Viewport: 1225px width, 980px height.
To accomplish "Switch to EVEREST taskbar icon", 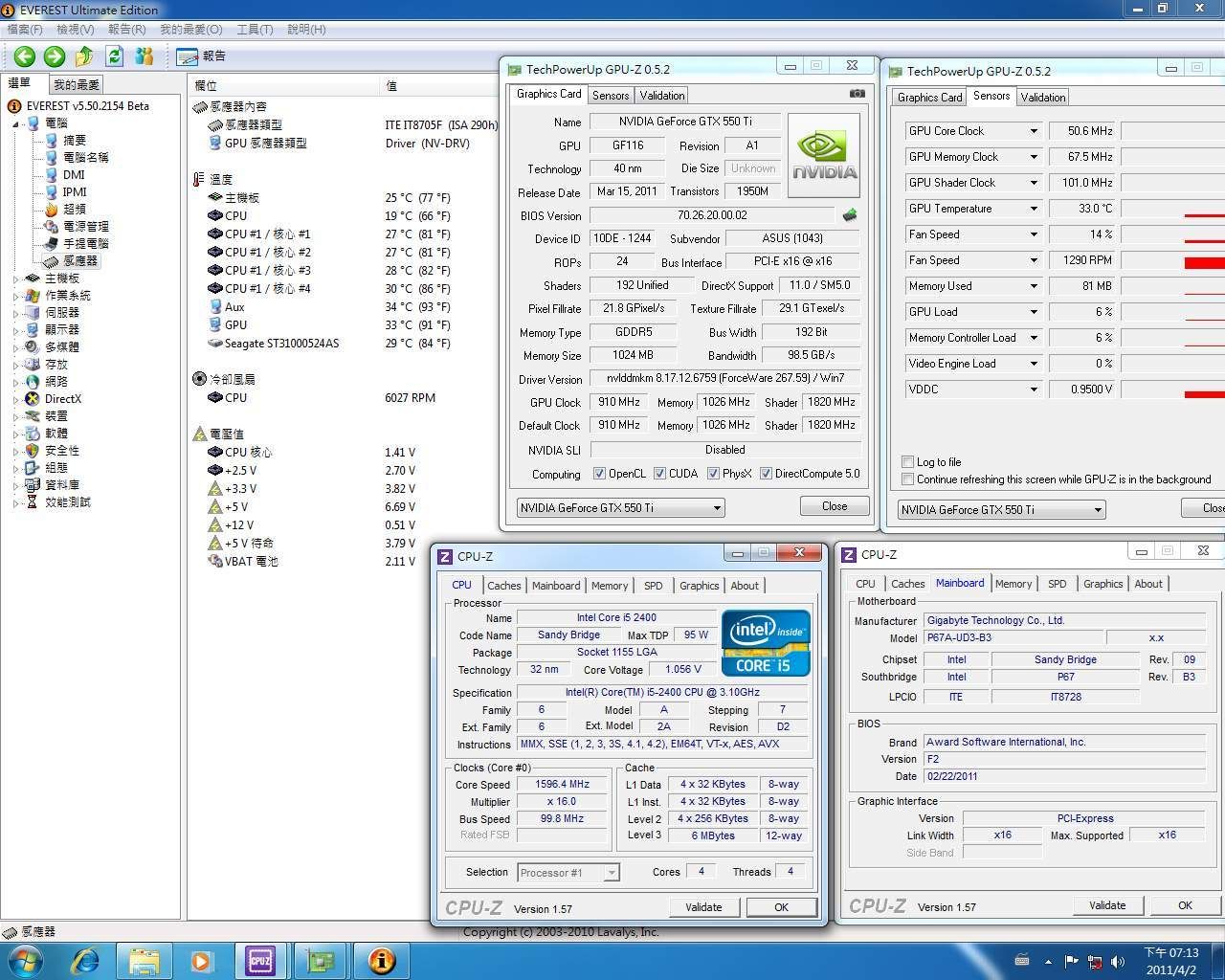I will 381,960.
